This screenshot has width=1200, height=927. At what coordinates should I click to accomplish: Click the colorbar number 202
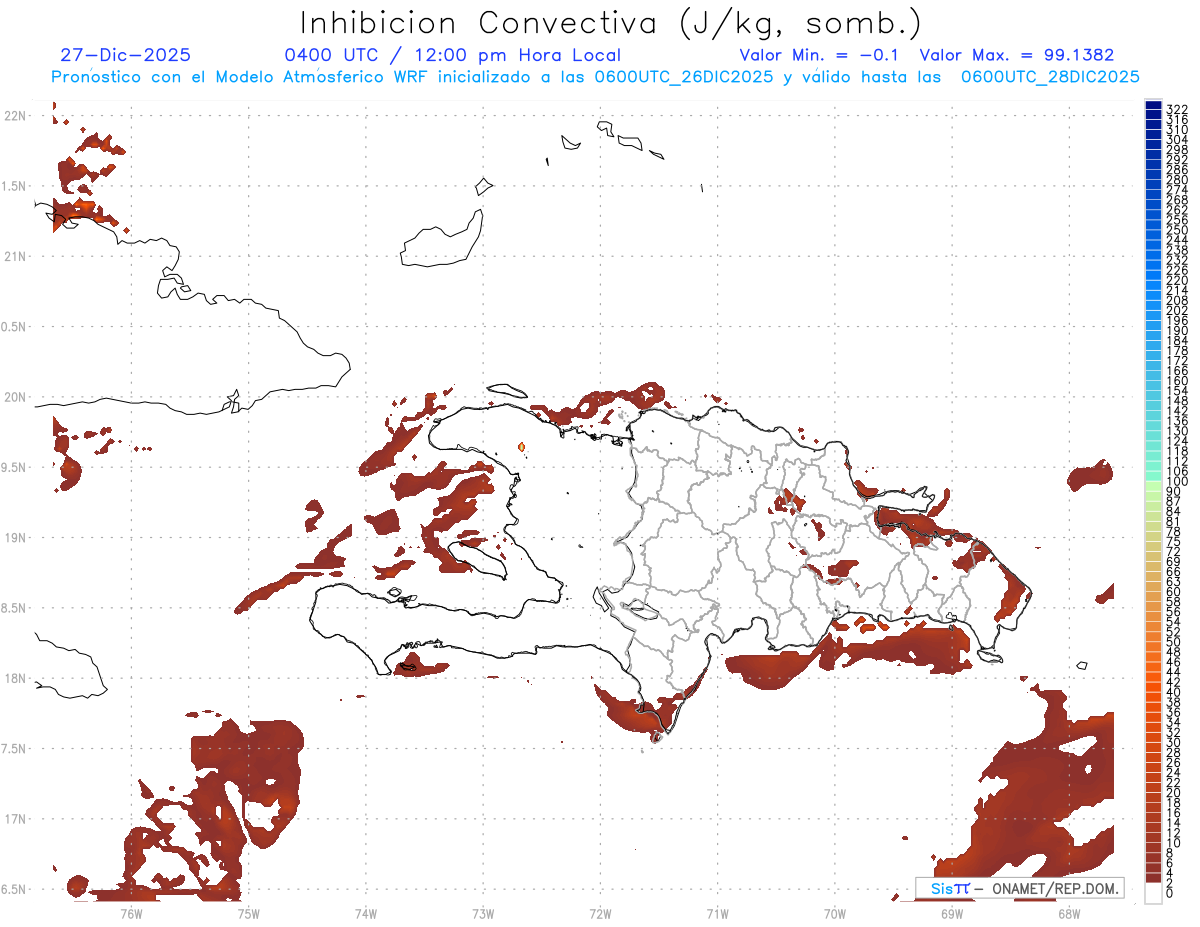point(1177,311)
